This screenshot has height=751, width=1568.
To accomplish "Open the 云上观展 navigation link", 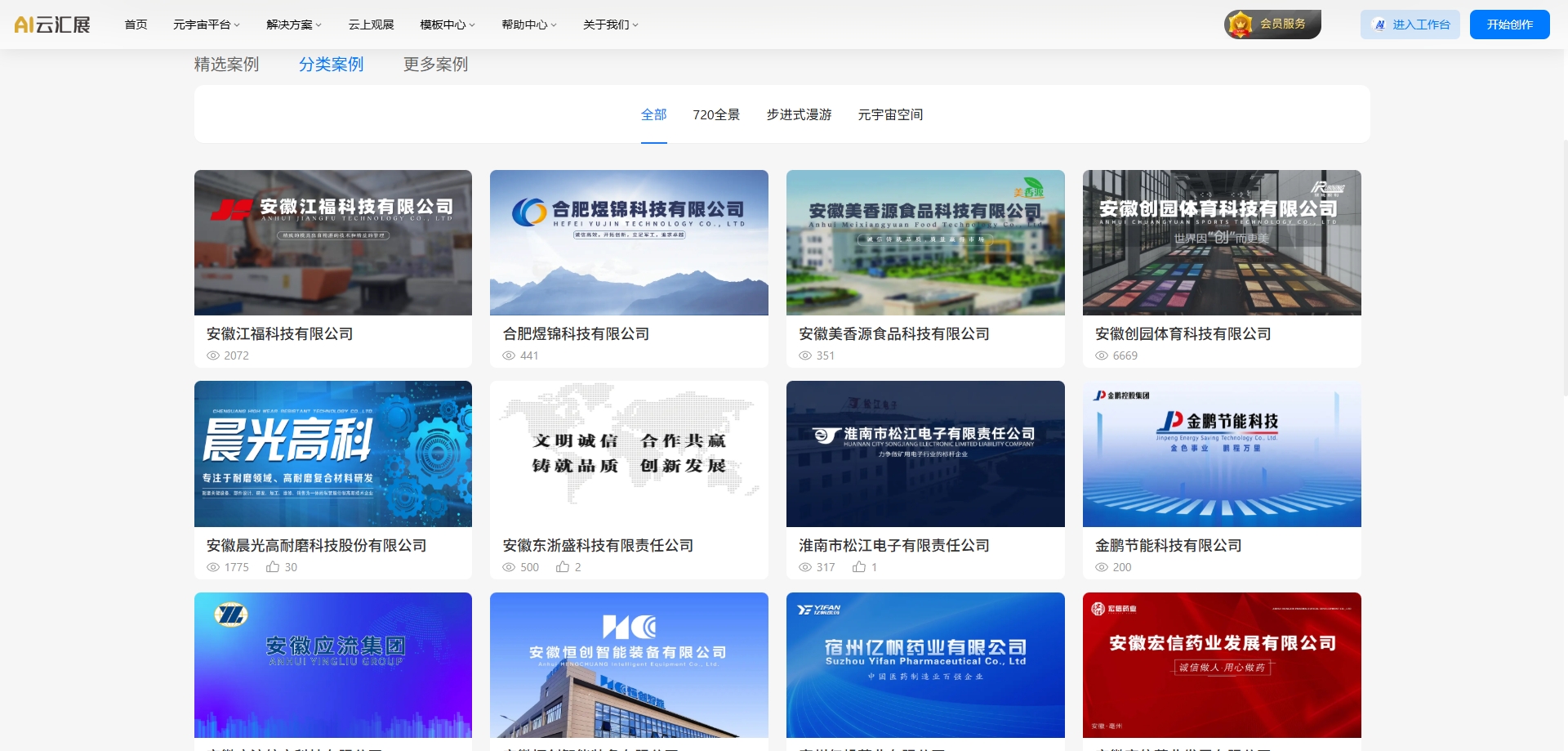I will [371, 25].
